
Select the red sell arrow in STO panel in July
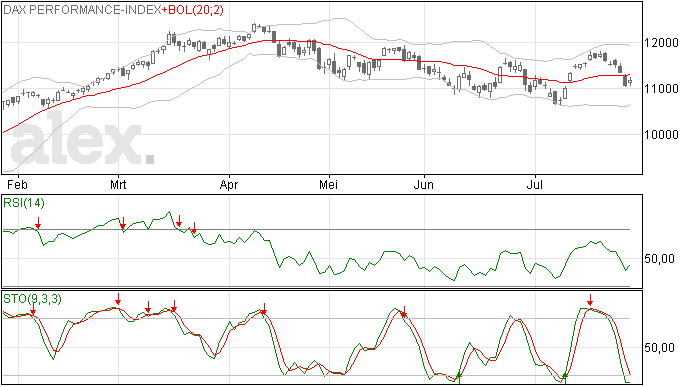click(x=590, y=300)
